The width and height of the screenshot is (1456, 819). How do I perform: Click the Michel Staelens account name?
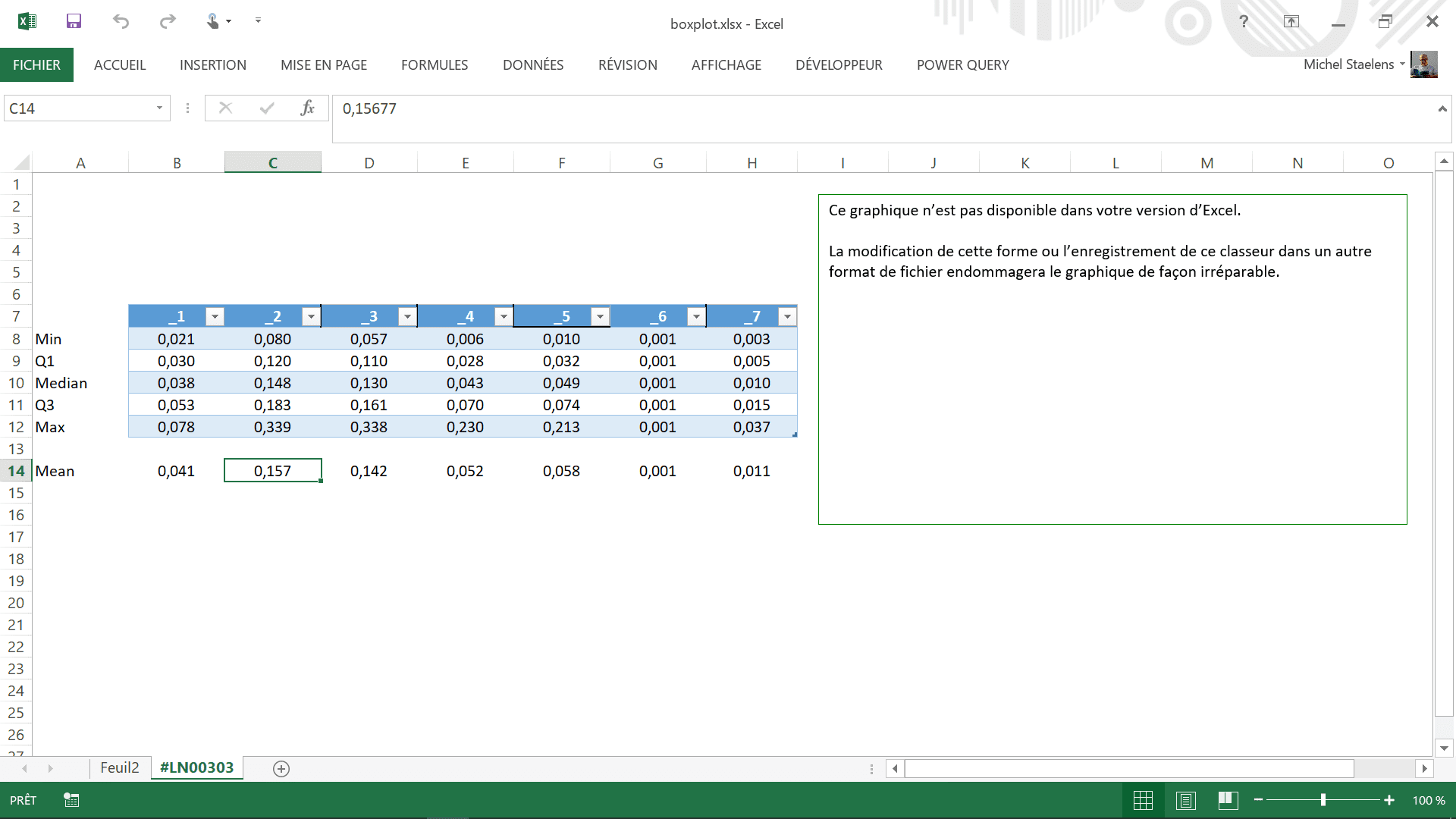tap(1348, 64)
